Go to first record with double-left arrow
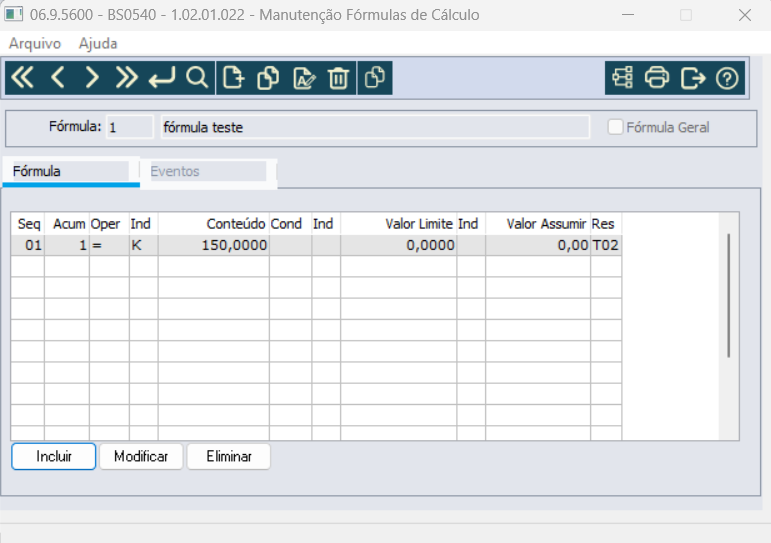 (x=23, y=78)
